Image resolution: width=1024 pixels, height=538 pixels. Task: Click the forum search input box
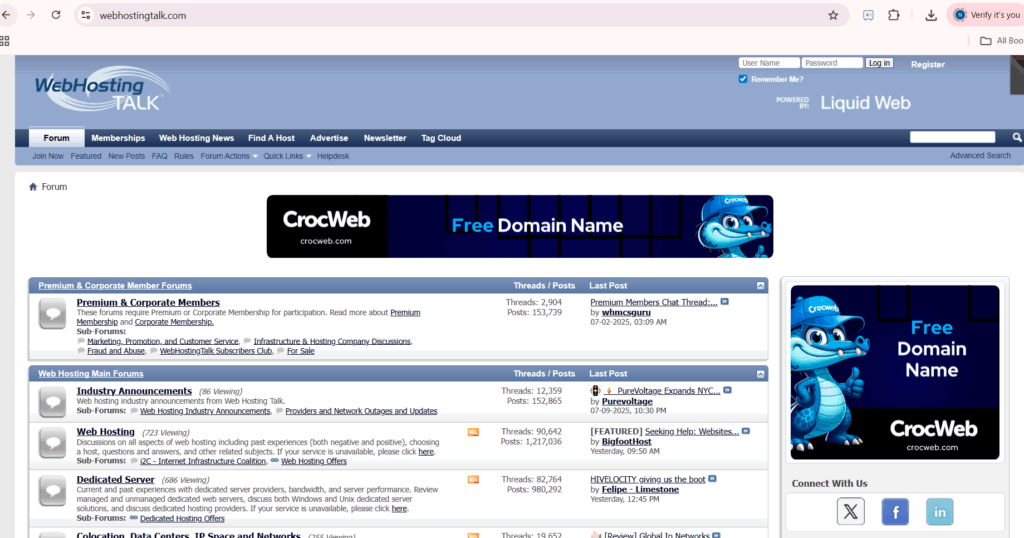point(952,137)
